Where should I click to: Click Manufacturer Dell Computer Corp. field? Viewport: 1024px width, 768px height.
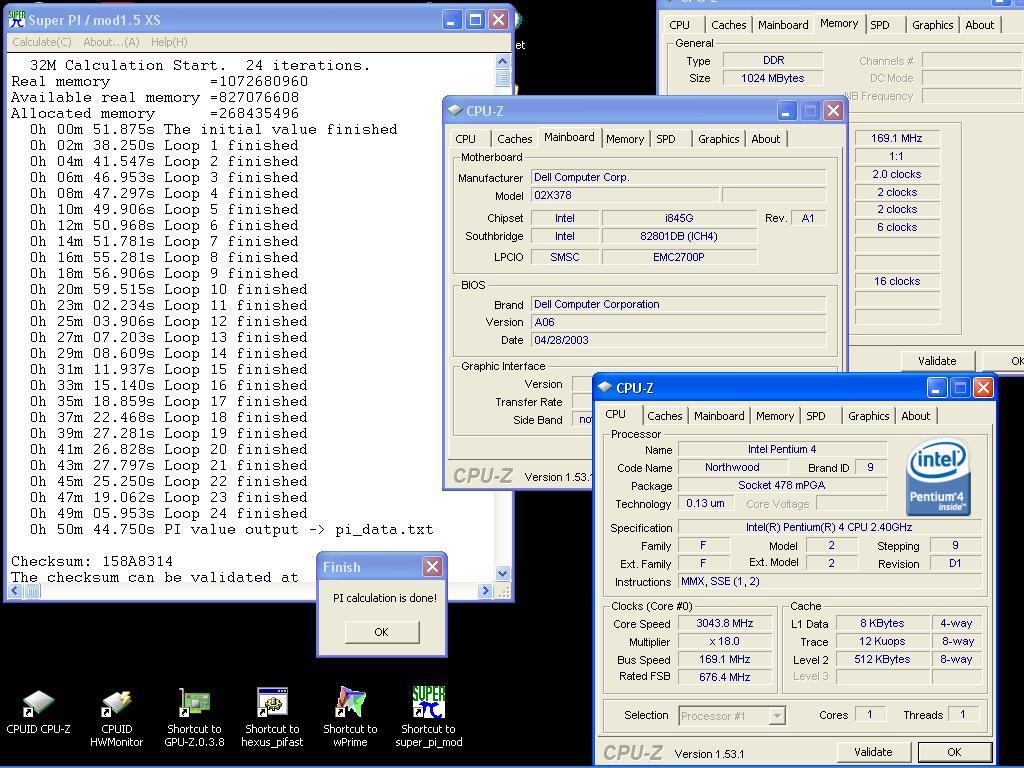[x=679, y=178]
